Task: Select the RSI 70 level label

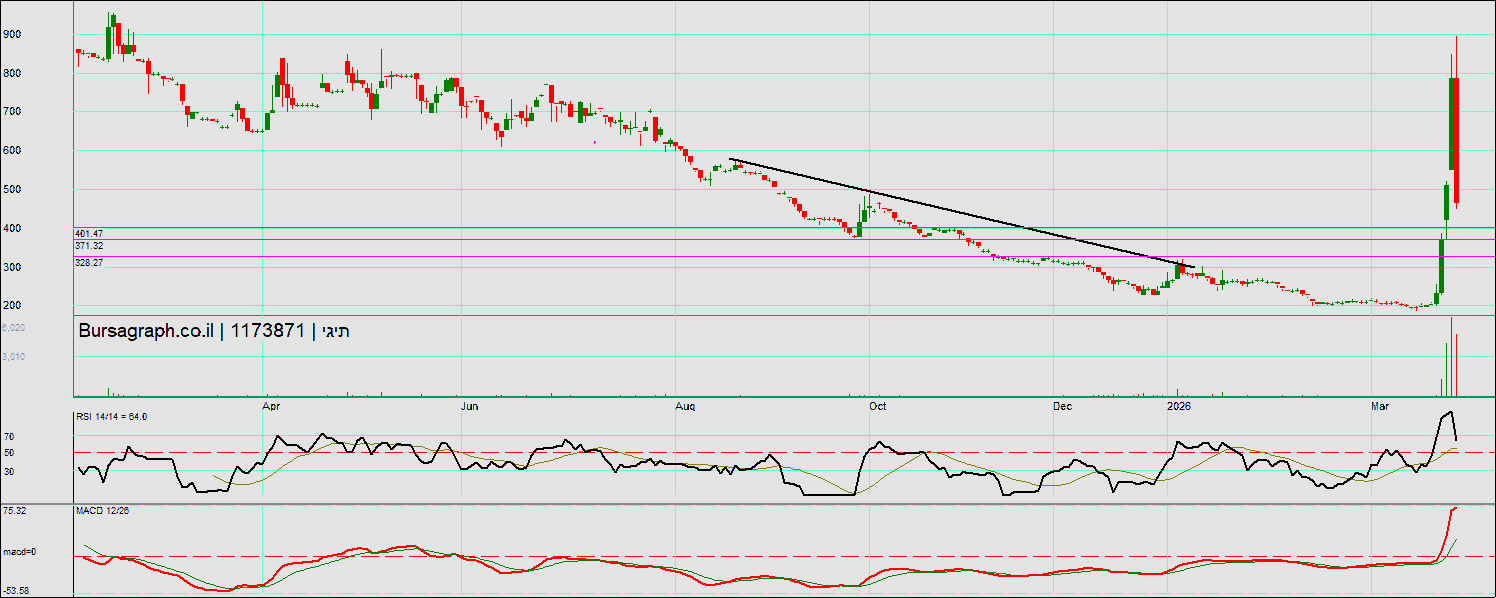Action: coord(8,437)
